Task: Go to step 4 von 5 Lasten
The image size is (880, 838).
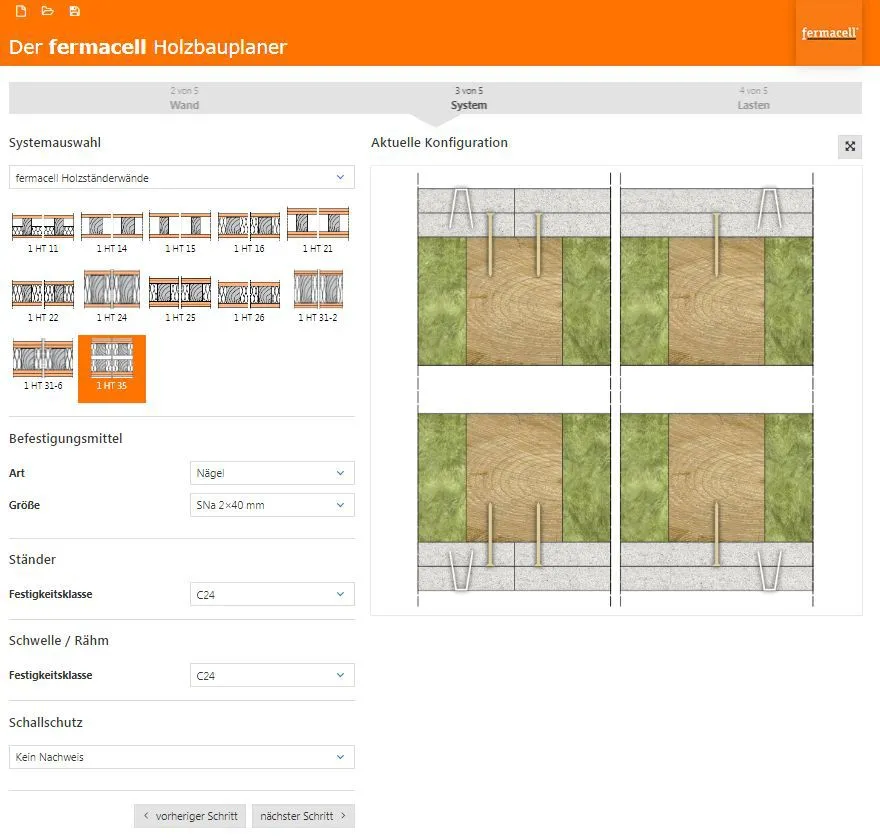Action: pyautogui.click(x=753, y=98)
